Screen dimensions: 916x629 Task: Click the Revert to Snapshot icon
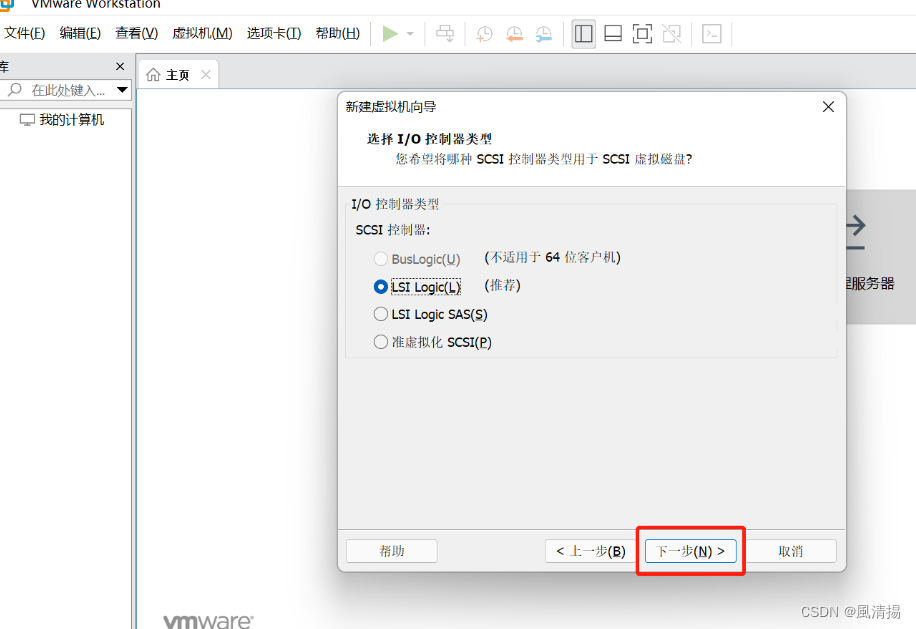514,34
